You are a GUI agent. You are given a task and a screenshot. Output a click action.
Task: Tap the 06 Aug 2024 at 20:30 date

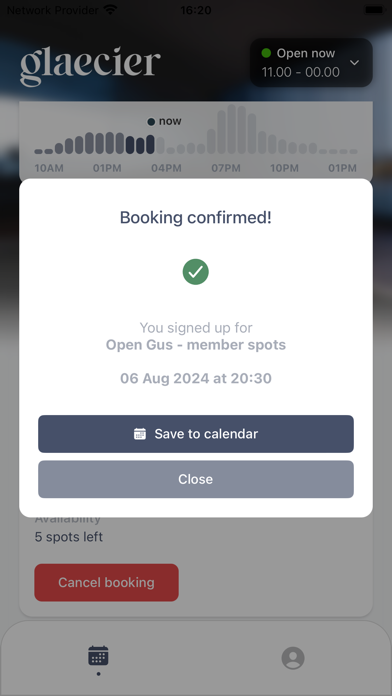[x=196, y=378]
